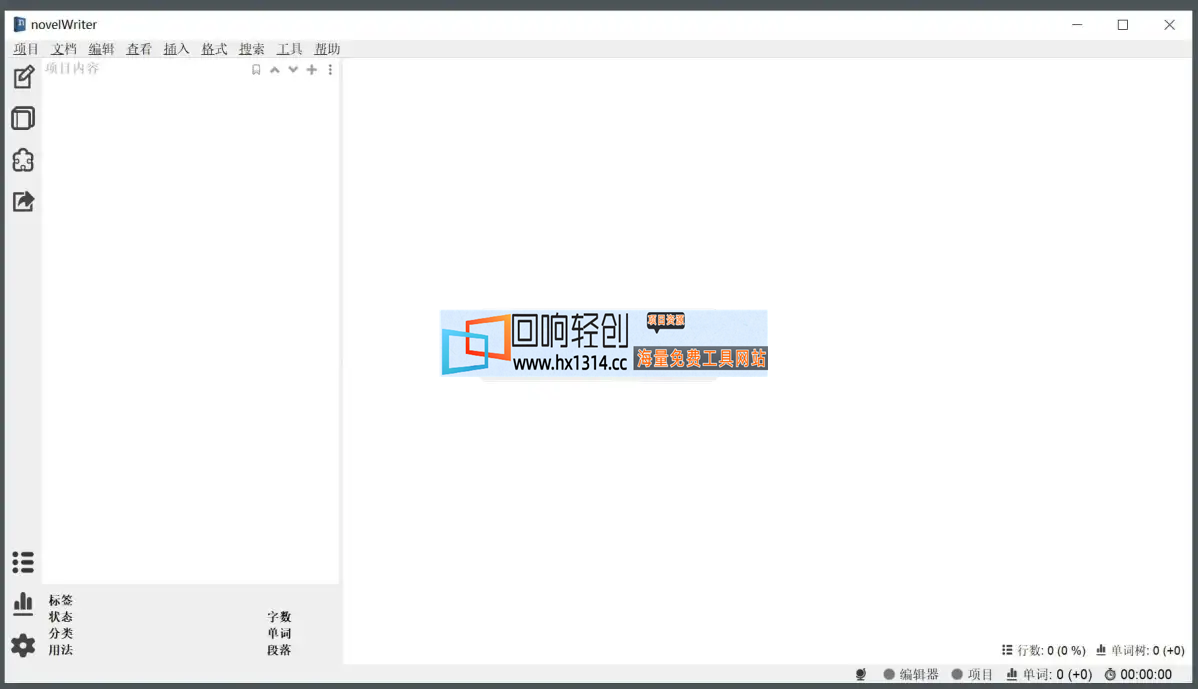Open the 文档 menu
Image resolution: width=1198 pixels, height=689 pixels.
point(63,49)
